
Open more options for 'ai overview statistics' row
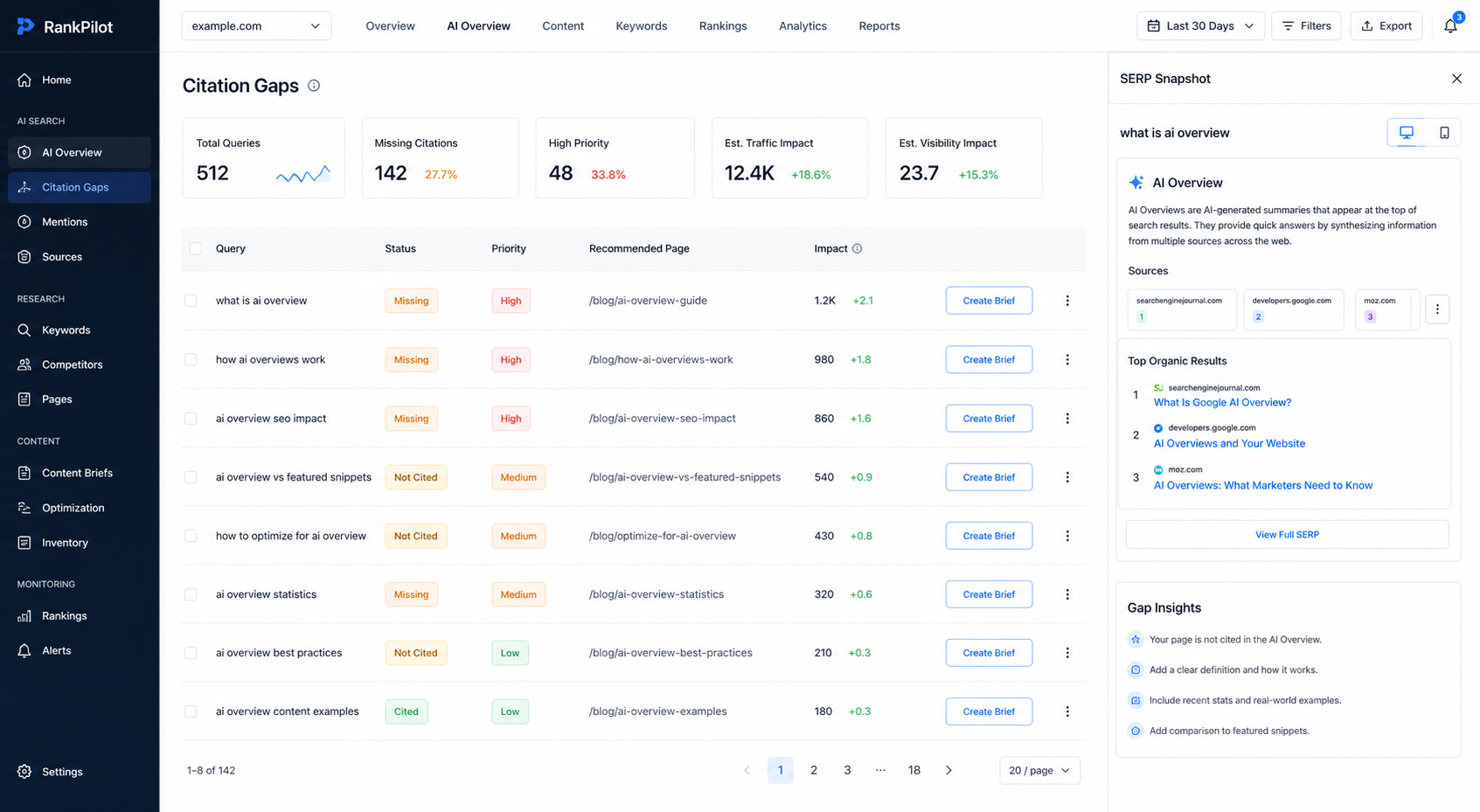[1067, 594]
